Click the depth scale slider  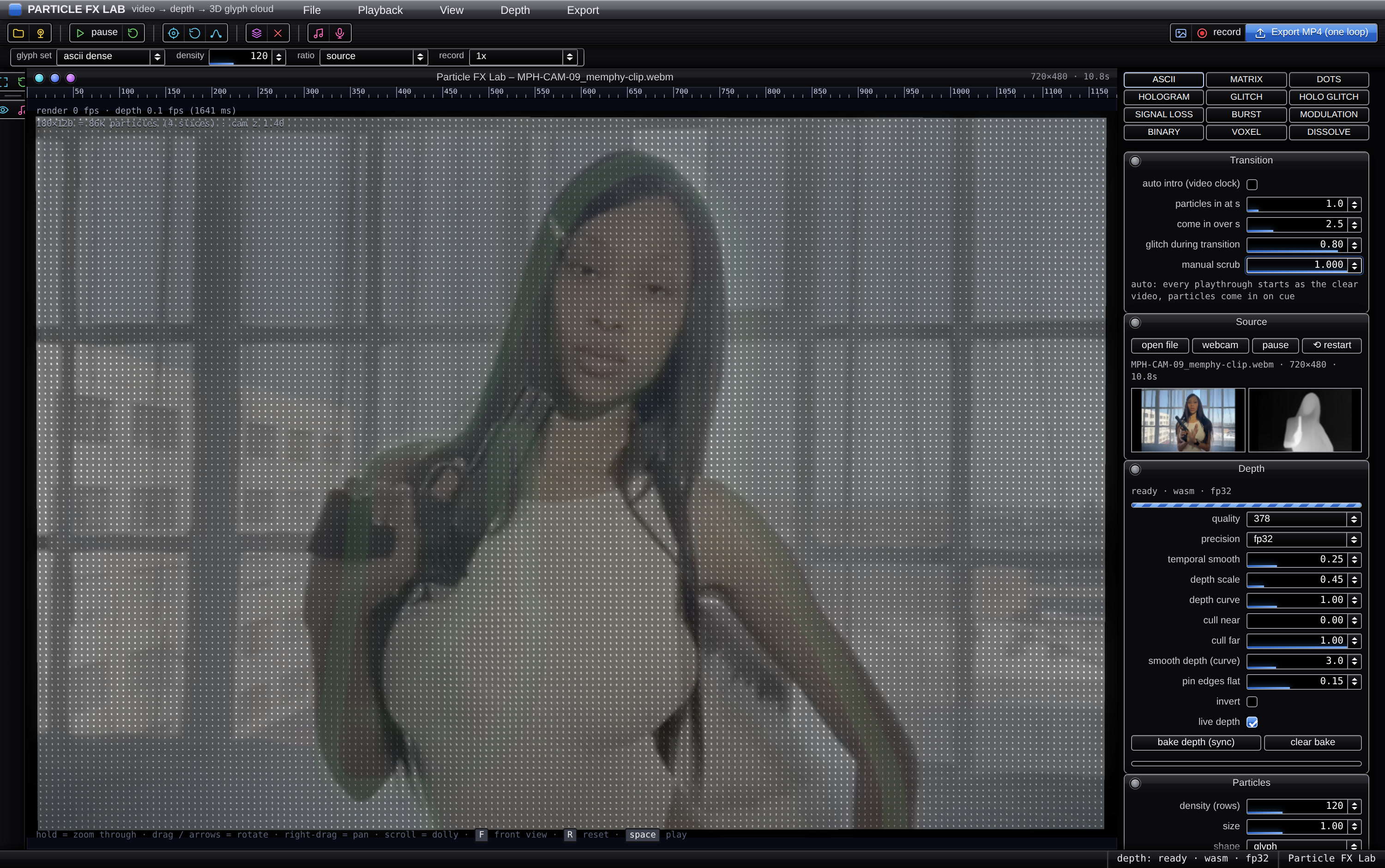(1303, 580)
